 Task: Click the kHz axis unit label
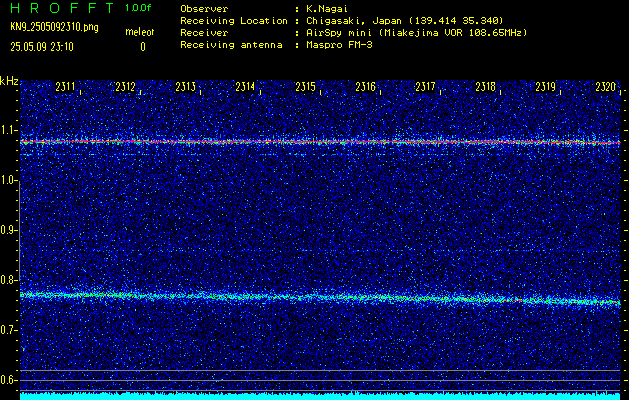click(9, 81)
